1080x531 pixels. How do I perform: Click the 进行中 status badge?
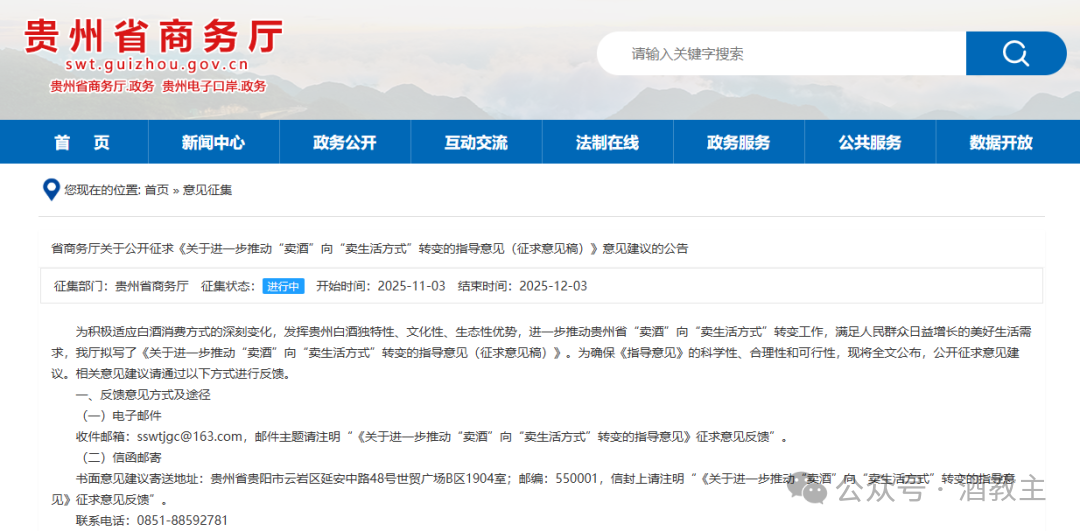[x=283, y=287]
